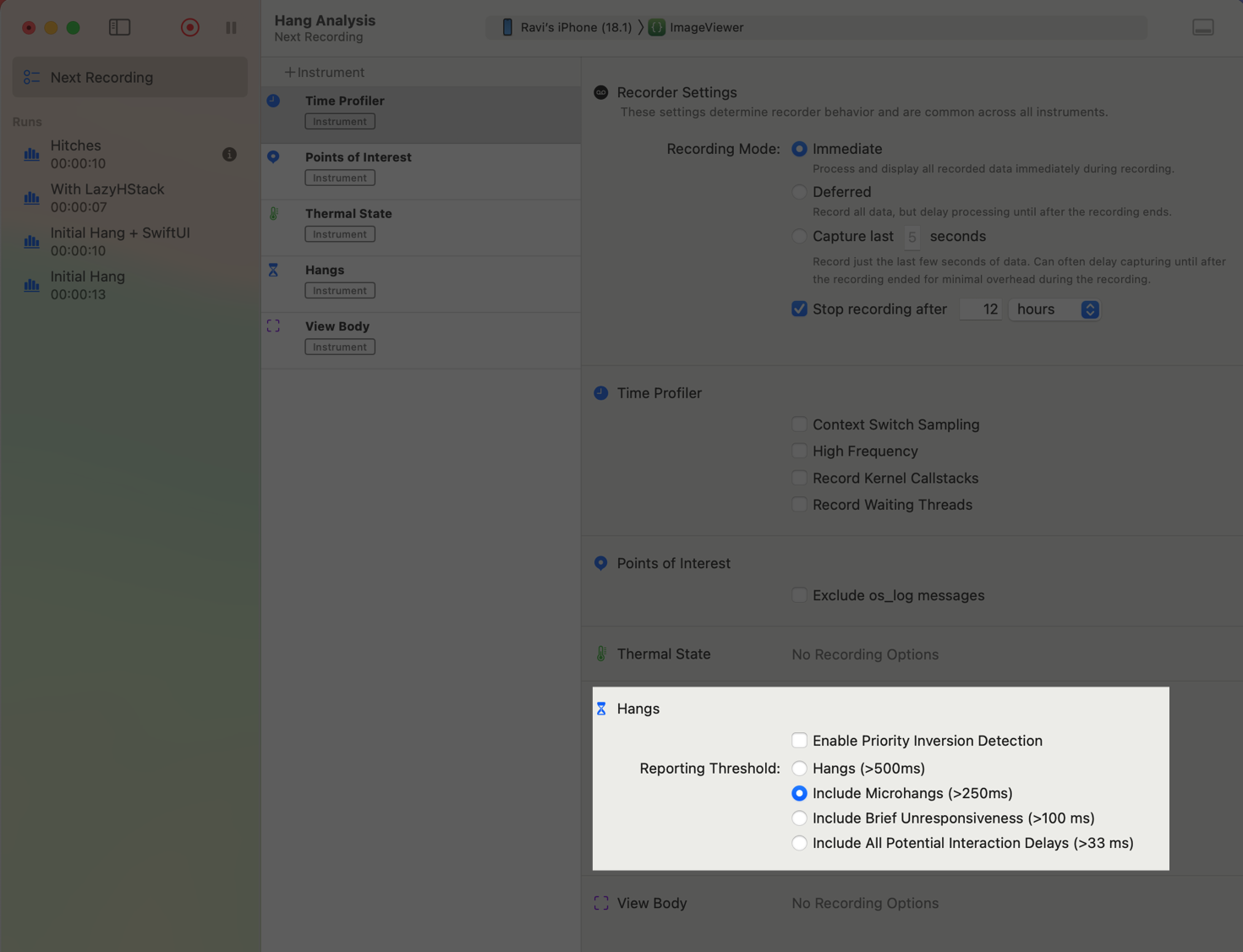
Task: Enable Priority Inversion Detection
Action: pyautogui.click(x=799, y=740)
